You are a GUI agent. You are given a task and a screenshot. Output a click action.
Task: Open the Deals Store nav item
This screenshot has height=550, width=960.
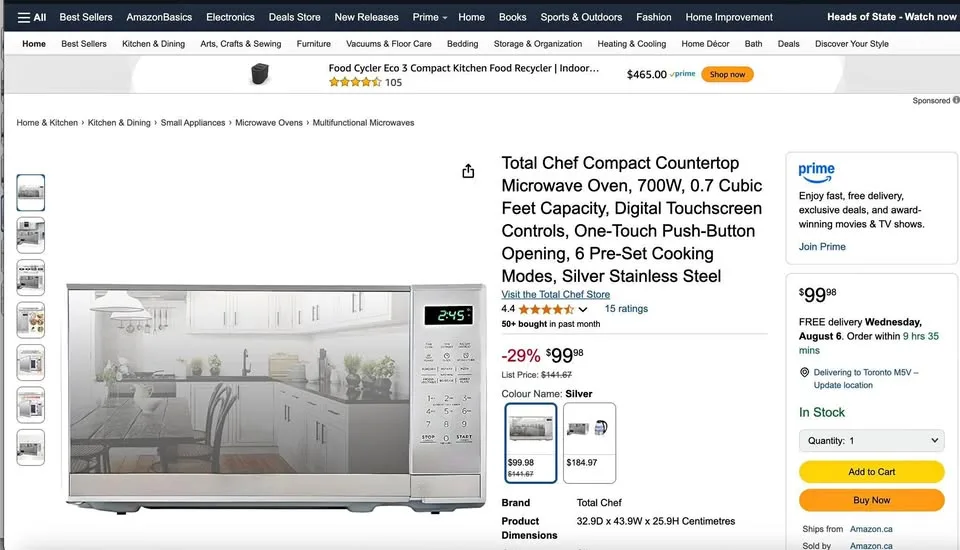point(294,17)
